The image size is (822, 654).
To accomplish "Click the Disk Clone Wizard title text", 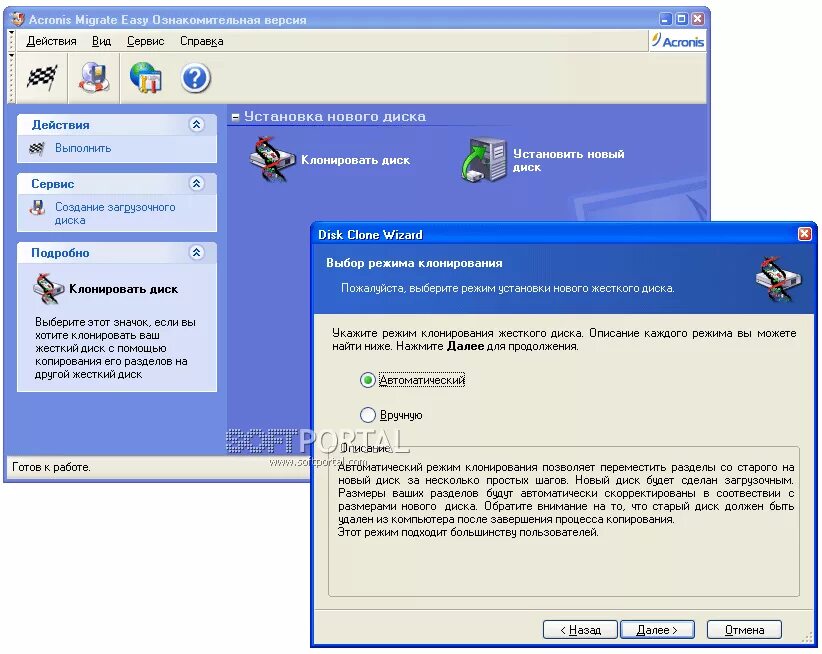I will [370, 235].
